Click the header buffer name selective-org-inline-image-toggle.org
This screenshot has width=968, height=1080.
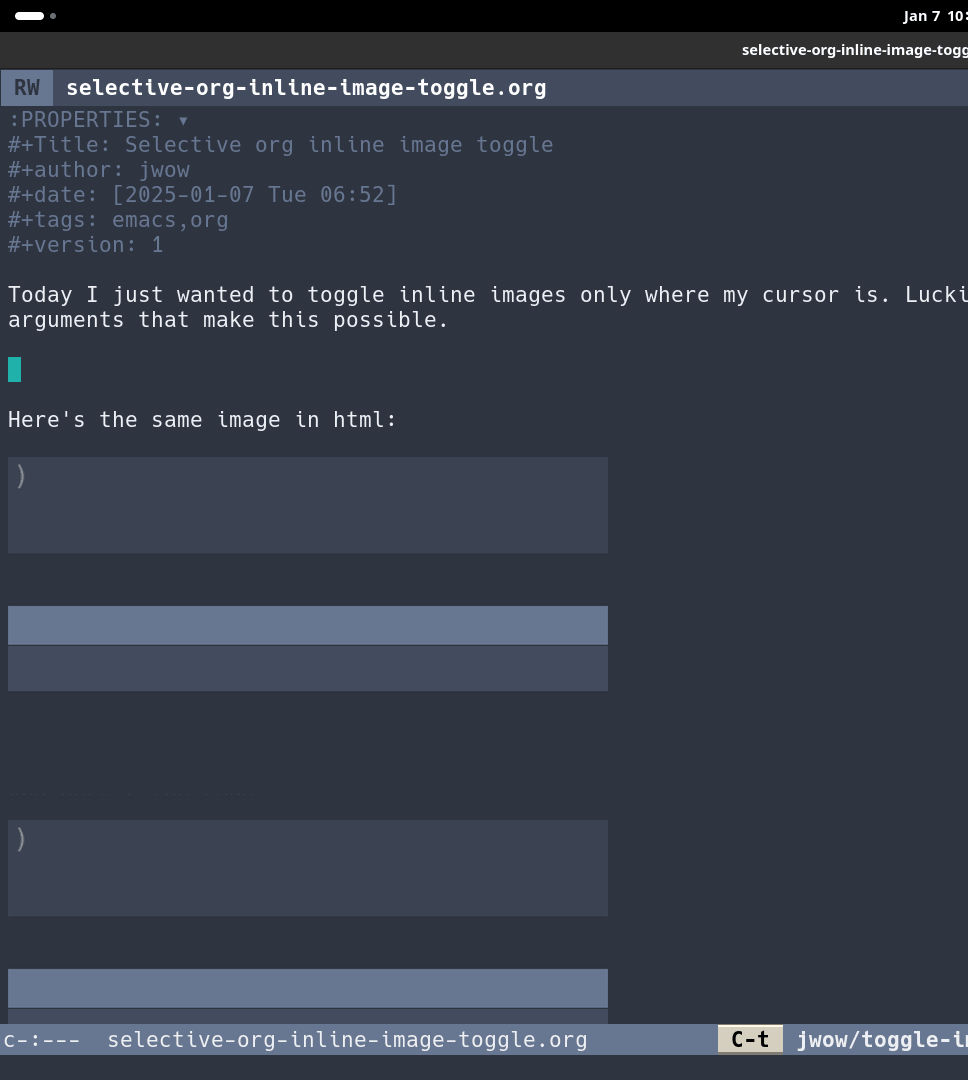(x=306, y=88)
